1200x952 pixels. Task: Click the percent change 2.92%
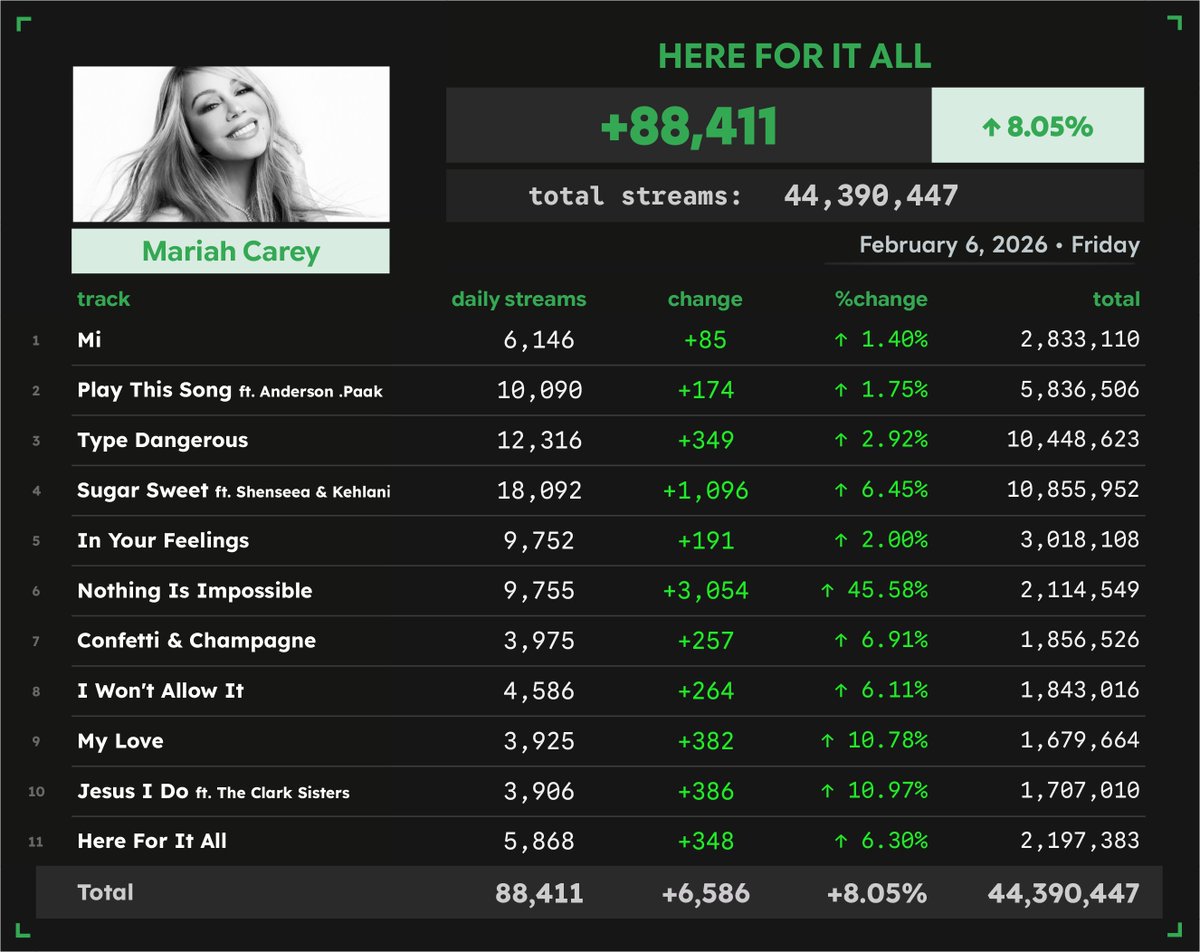coord(881,440)
